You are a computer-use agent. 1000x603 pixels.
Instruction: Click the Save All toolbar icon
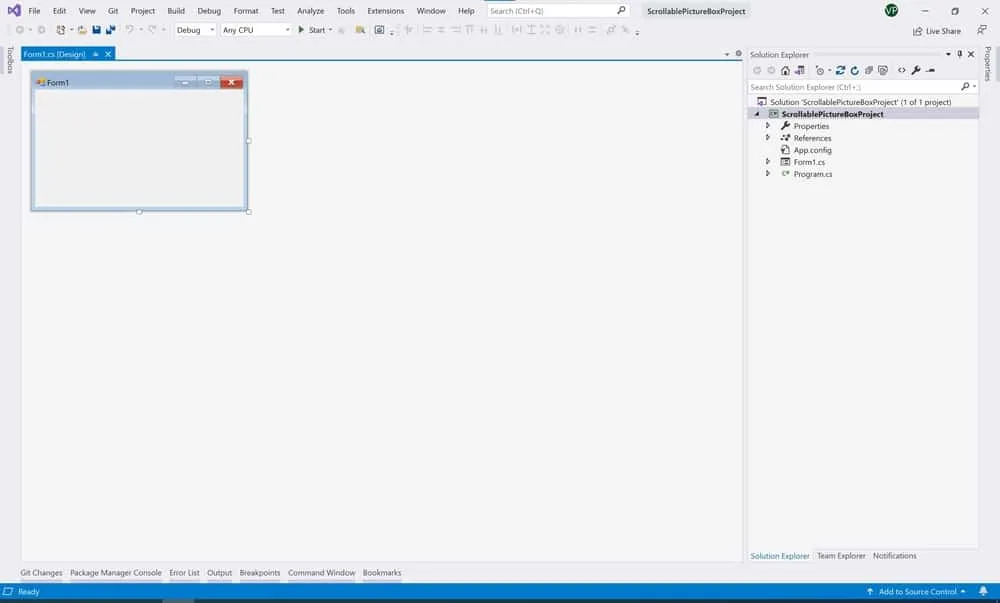click(x=109, y=30)
